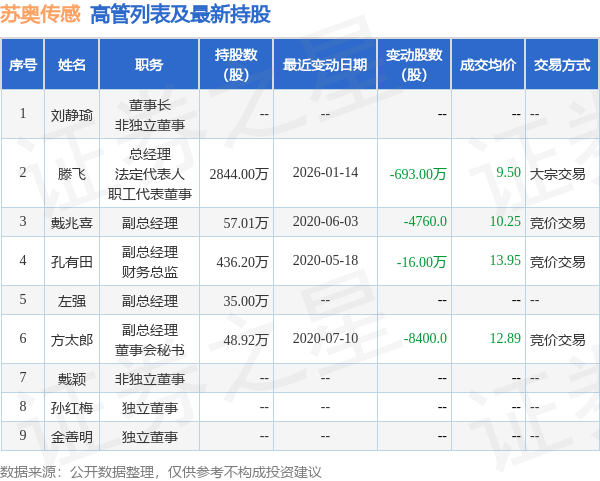This screenshot has height=481, width=600.
Task: Click the date 2026-01-14
Action: tap(325, 173)
